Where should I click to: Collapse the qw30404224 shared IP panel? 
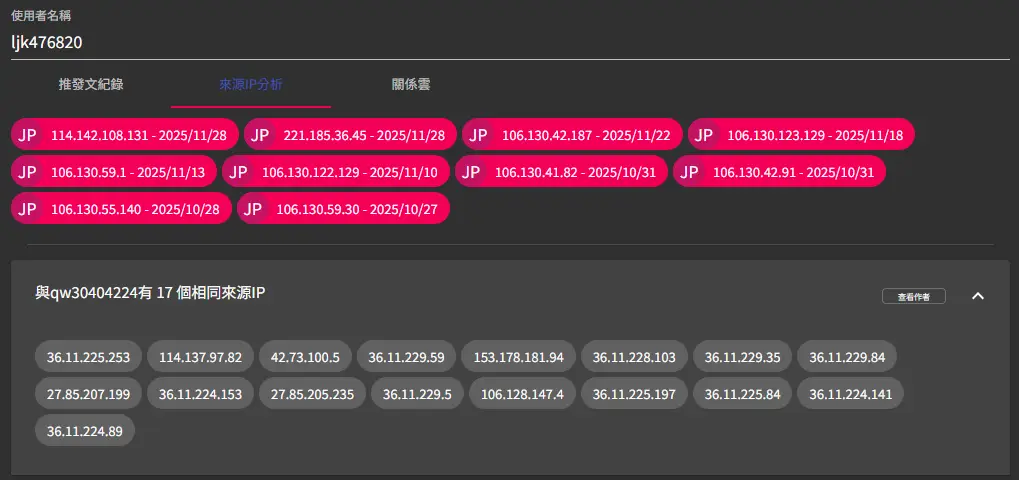click(x=978, y=296)
